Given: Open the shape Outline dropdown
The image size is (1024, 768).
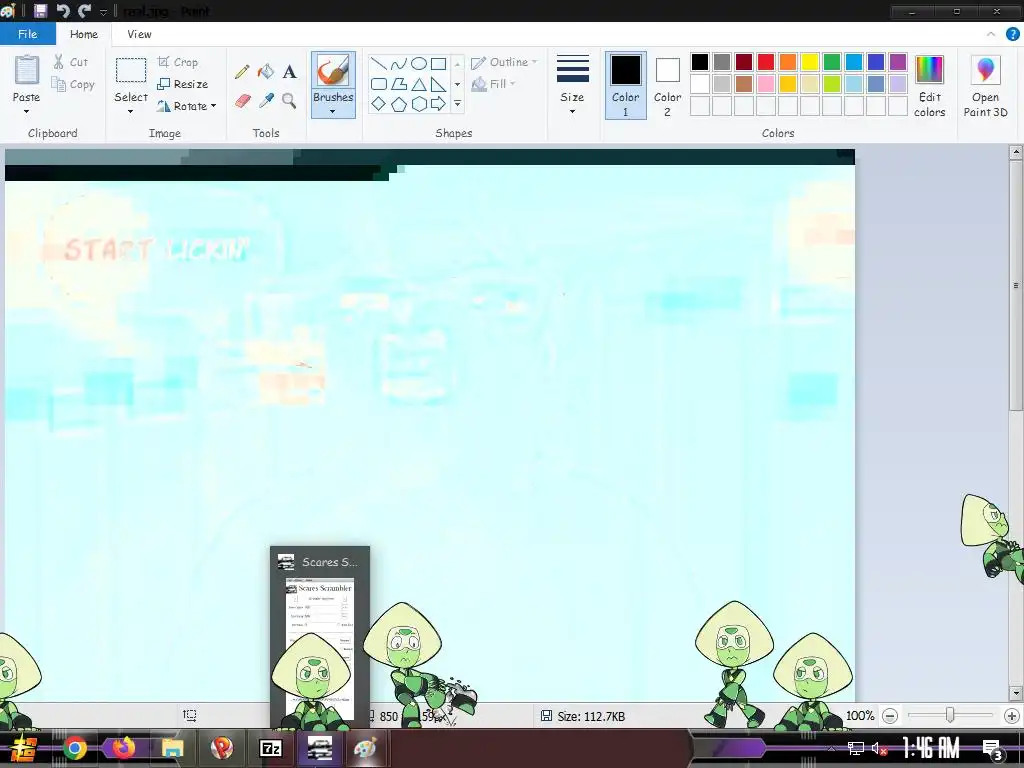Looking at the screenshot, I should [x=504, y=62].
